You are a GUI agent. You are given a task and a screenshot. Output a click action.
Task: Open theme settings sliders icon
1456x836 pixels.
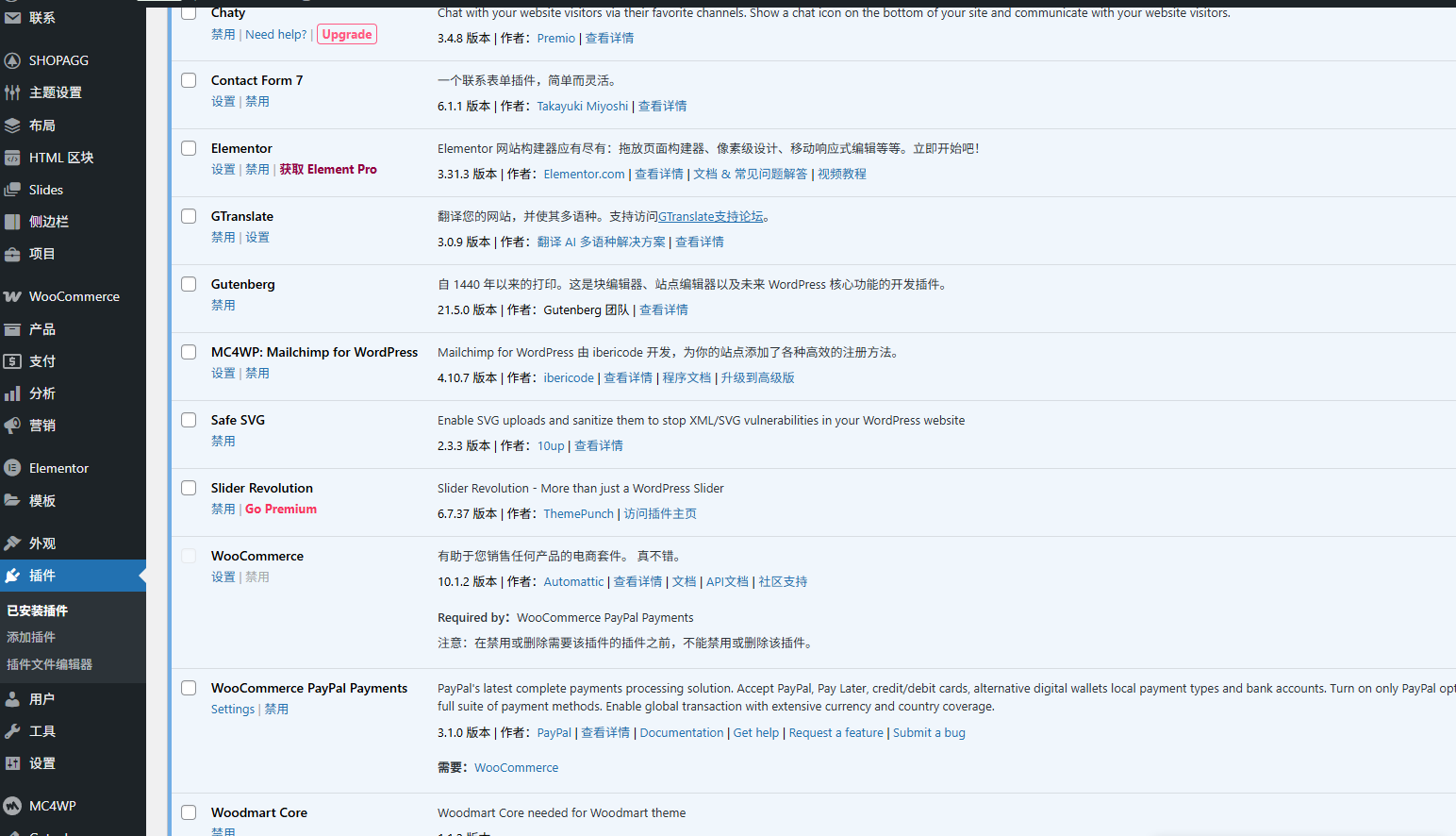(x=12, y=92)
